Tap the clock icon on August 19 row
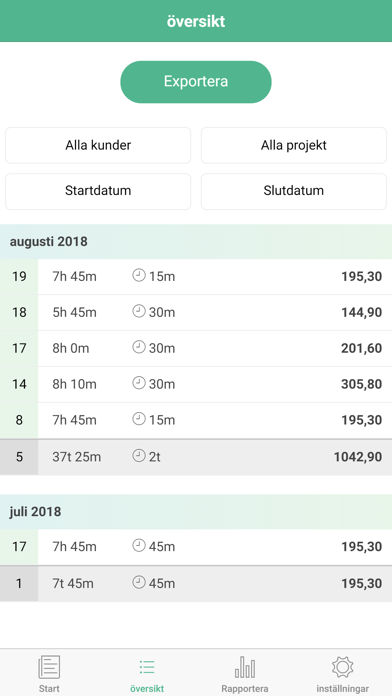The height and width of the screenshot is (696, 392). point(139,276)
